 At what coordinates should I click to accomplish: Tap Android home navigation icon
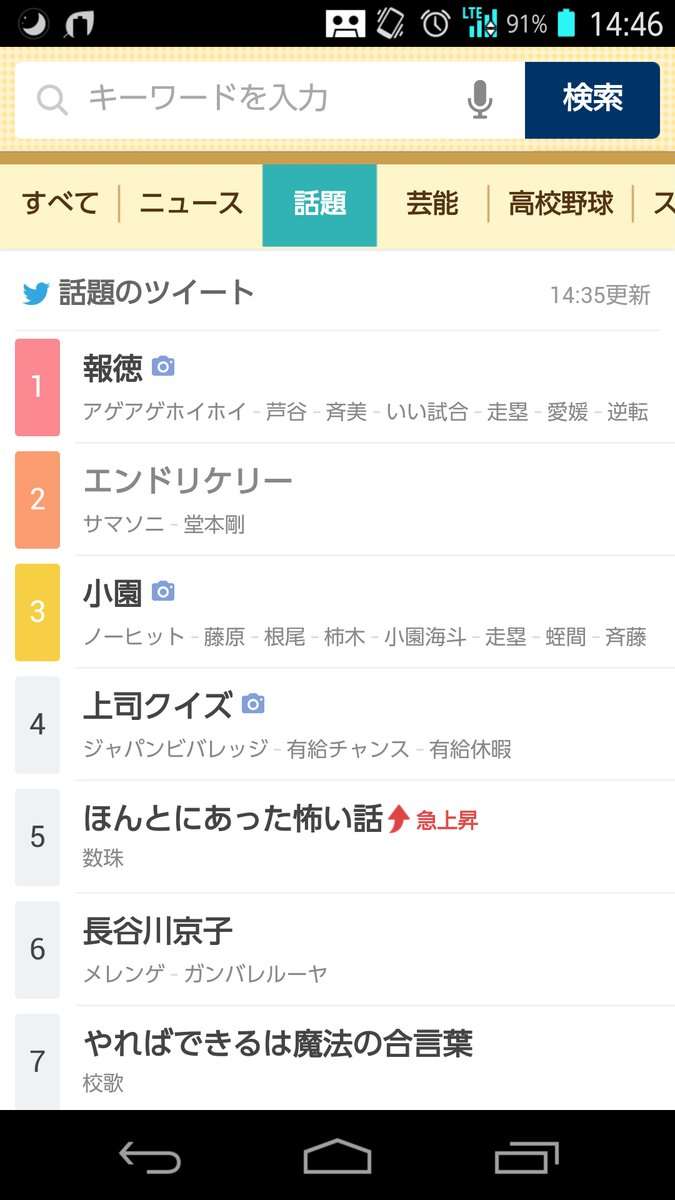[337, 1157]
